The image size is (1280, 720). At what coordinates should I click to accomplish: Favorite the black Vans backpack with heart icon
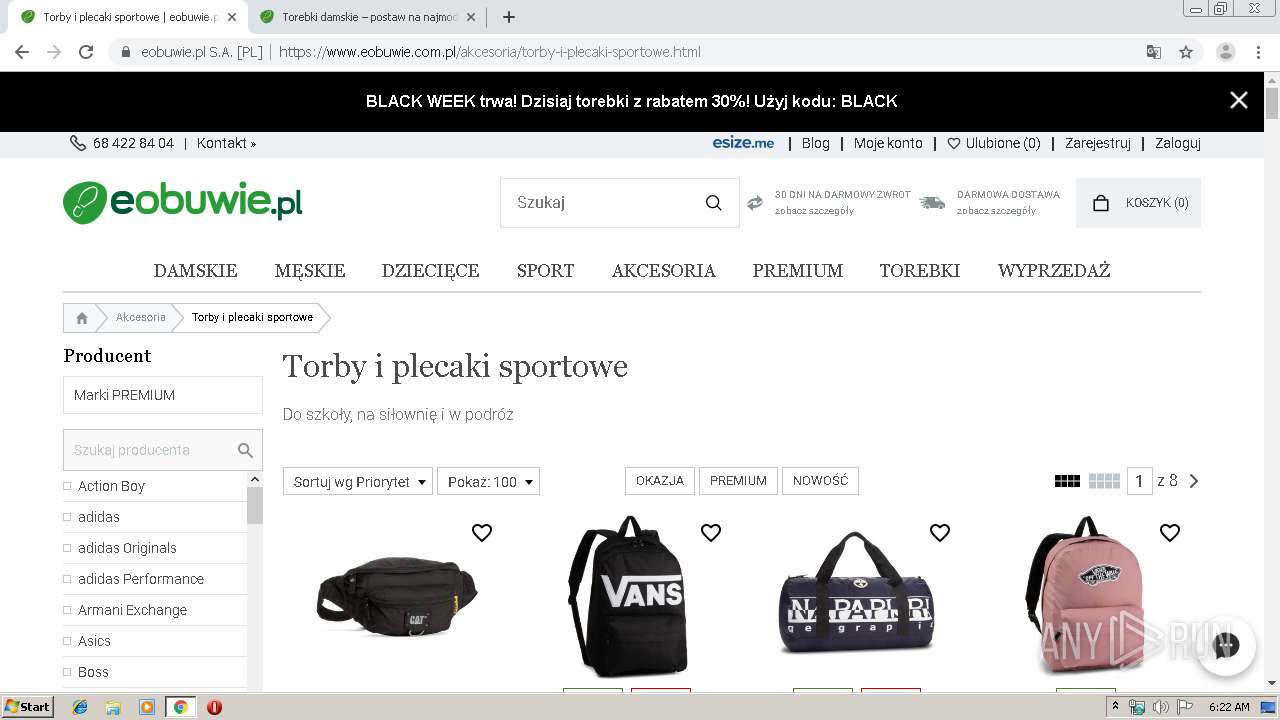(x=711, y=533)
